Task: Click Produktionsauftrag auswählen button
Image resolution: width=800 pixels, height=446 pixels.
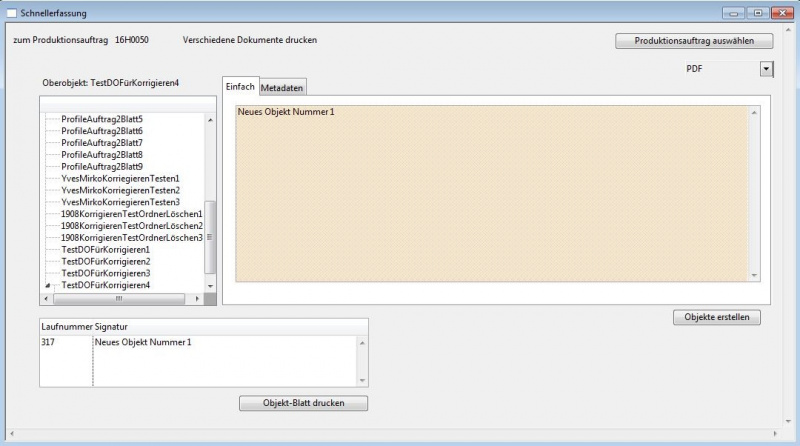Action: point(694,41)
